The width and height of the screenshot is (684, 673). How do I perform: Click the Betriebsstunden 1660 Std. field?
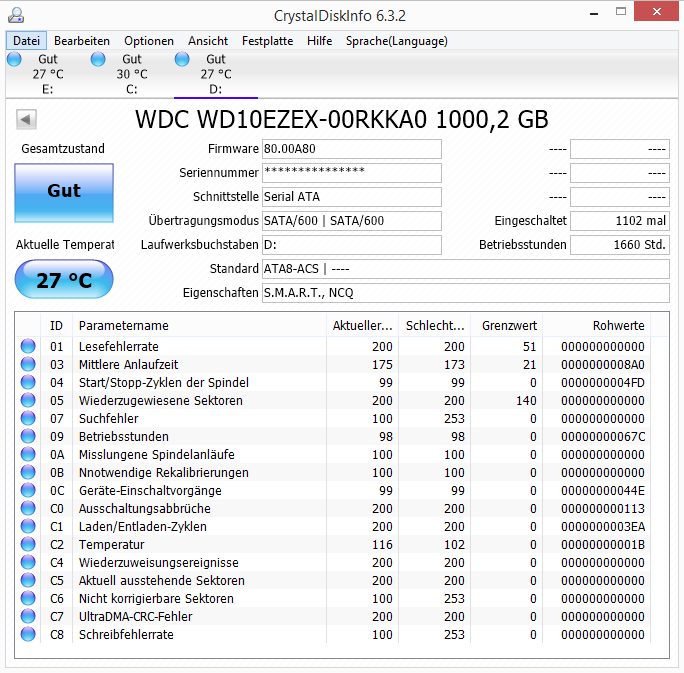coord(620,245)
